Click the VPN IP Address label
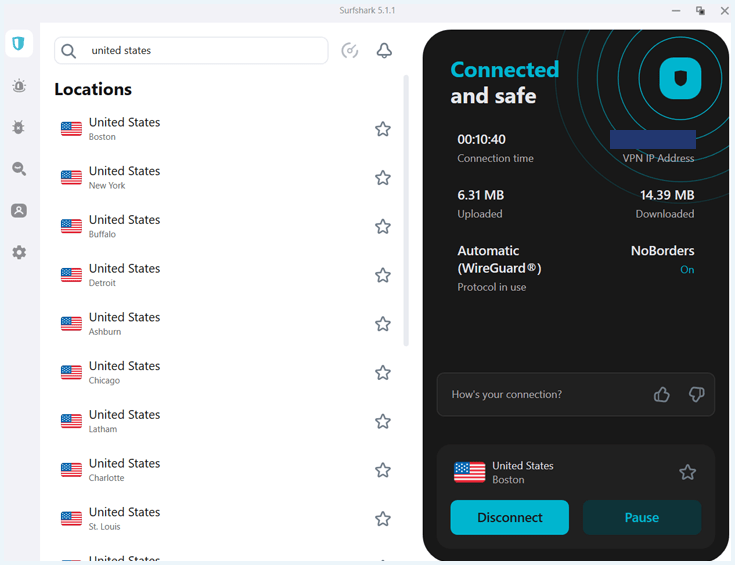 click(x=658, y=158)
